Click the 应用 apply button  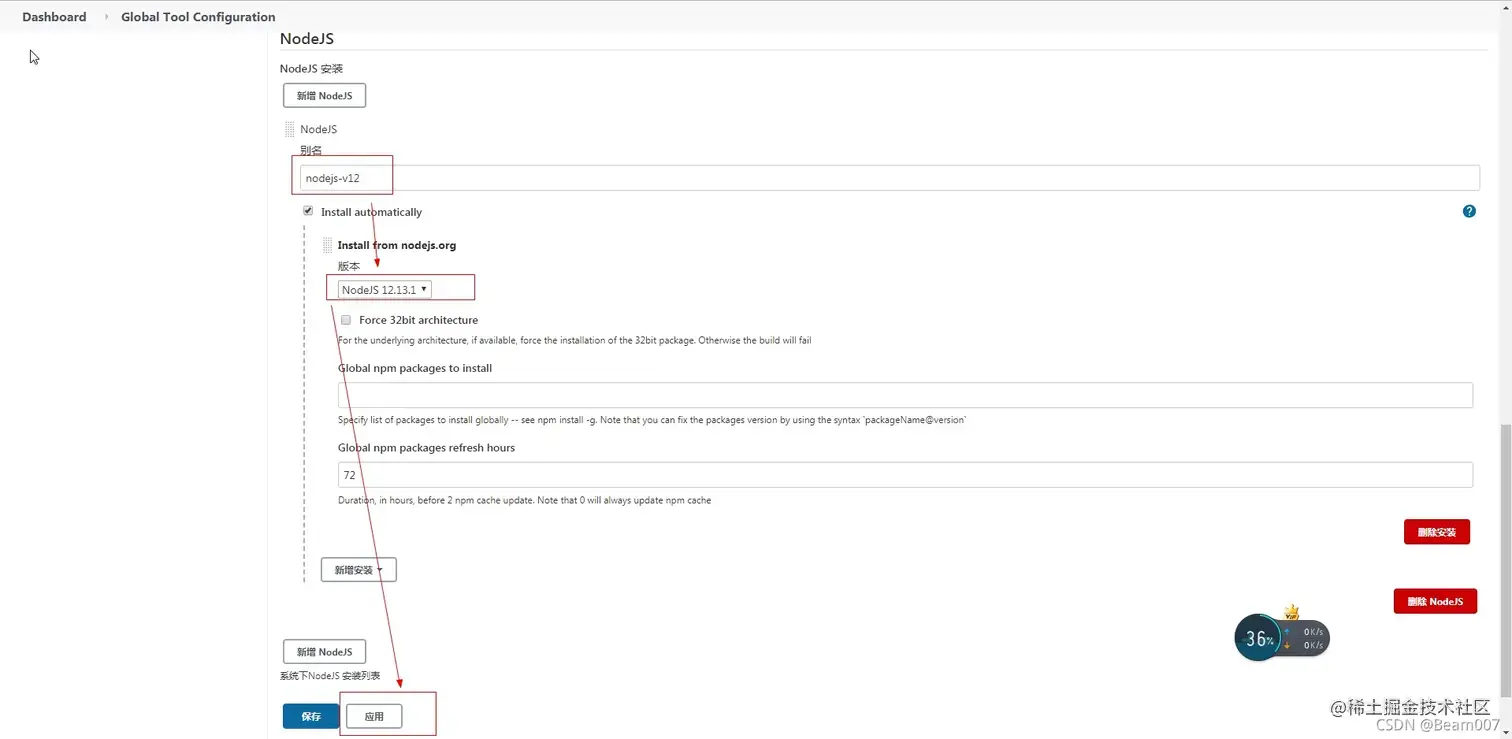374,716
